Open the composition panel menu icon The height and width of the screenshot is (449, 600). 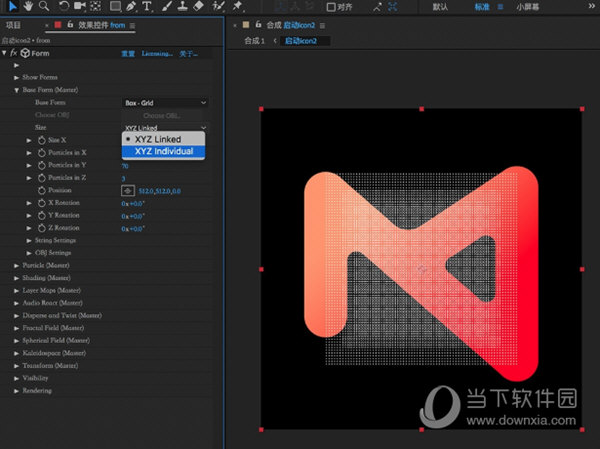(x=322, y=26)
